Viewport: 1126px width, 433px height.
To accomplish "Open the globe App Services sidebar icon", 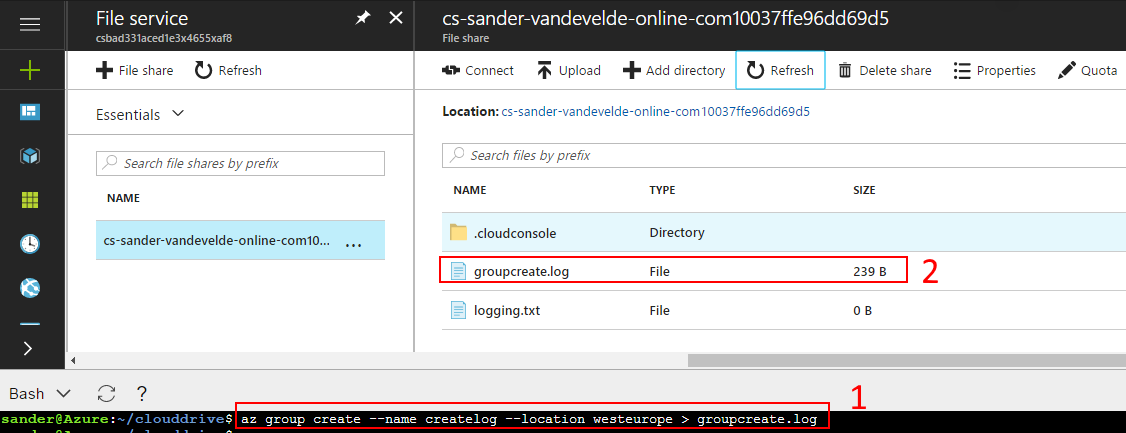I will click(29, 288).
